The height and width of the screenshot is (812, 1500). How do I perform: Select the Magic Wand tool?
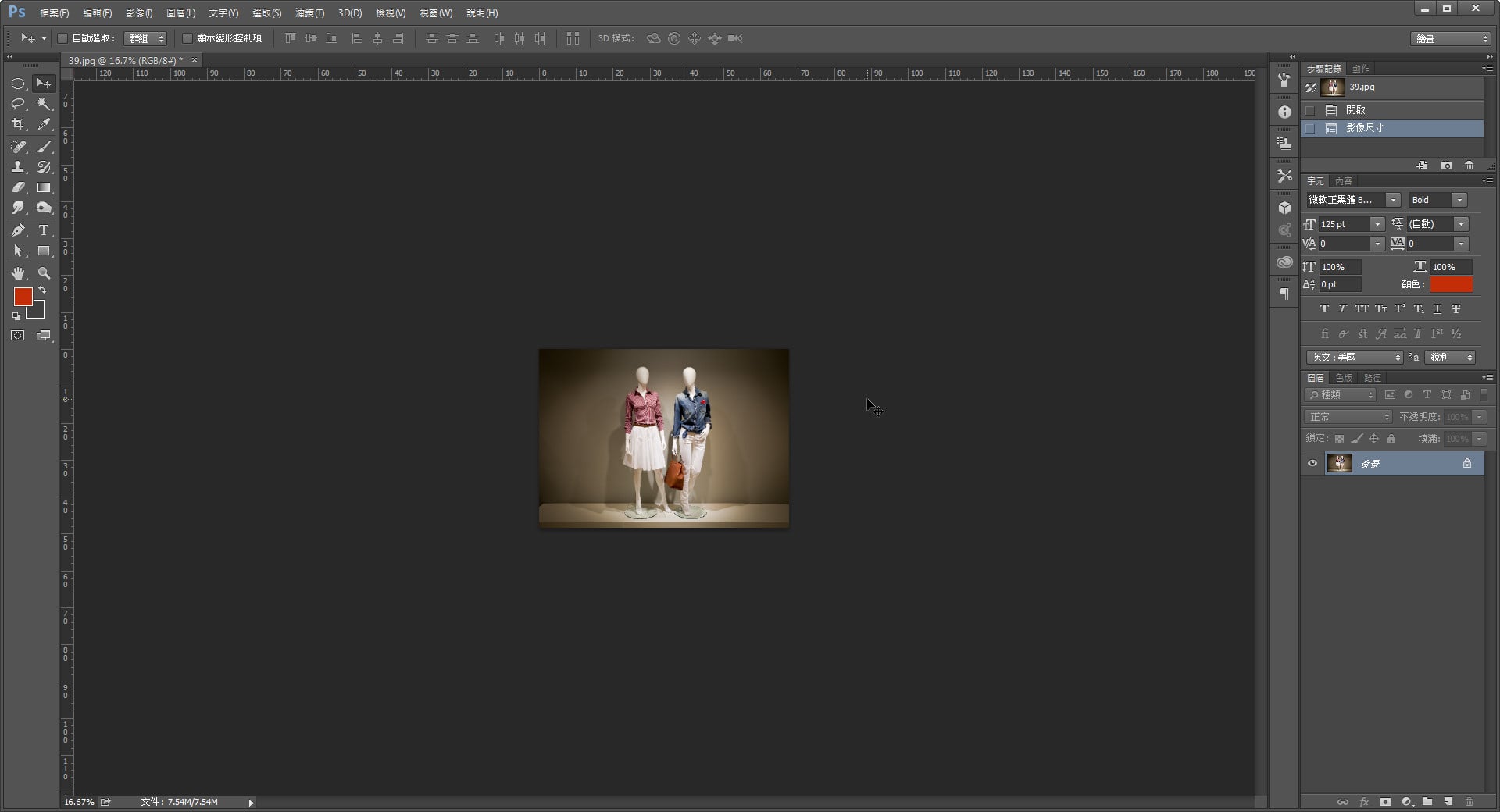[x=44, y=104]
